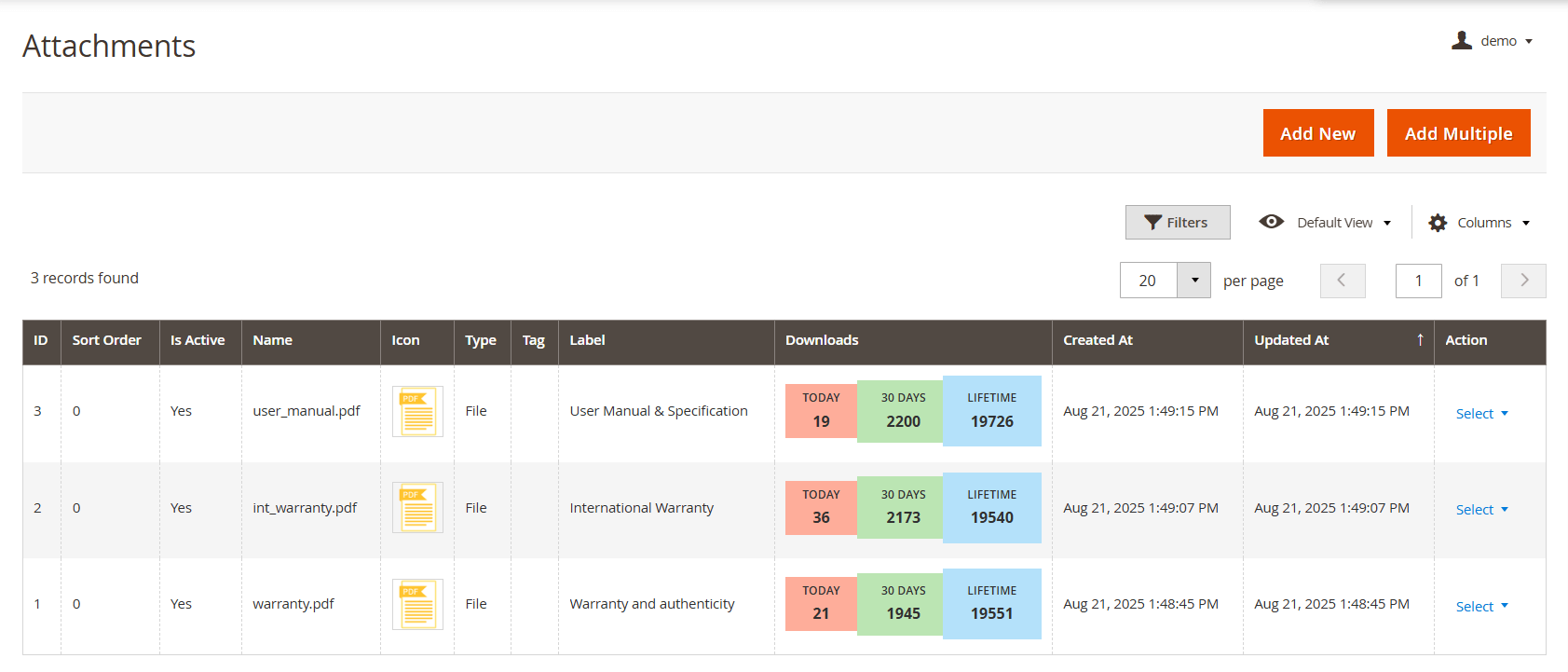
Task: Click the demo user account icon
Action: coord(1462,40)
